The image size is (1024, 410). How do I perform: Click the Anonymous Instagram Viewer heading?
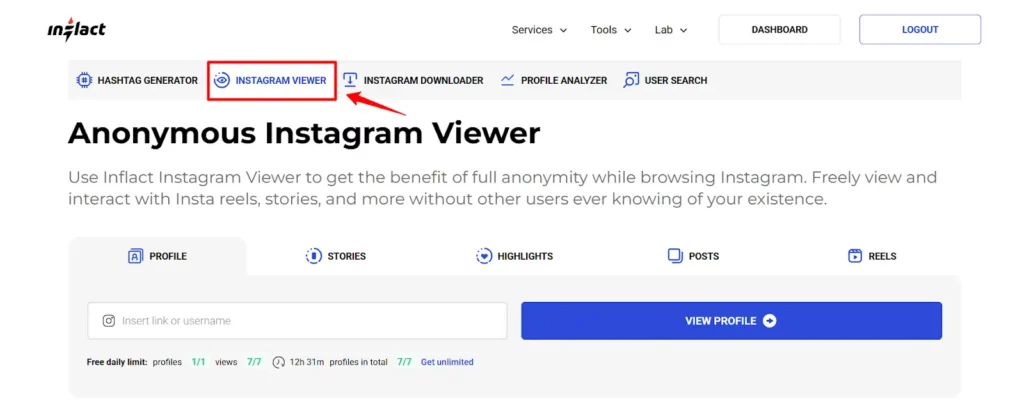pyautogui.click(x=304, y=133)
